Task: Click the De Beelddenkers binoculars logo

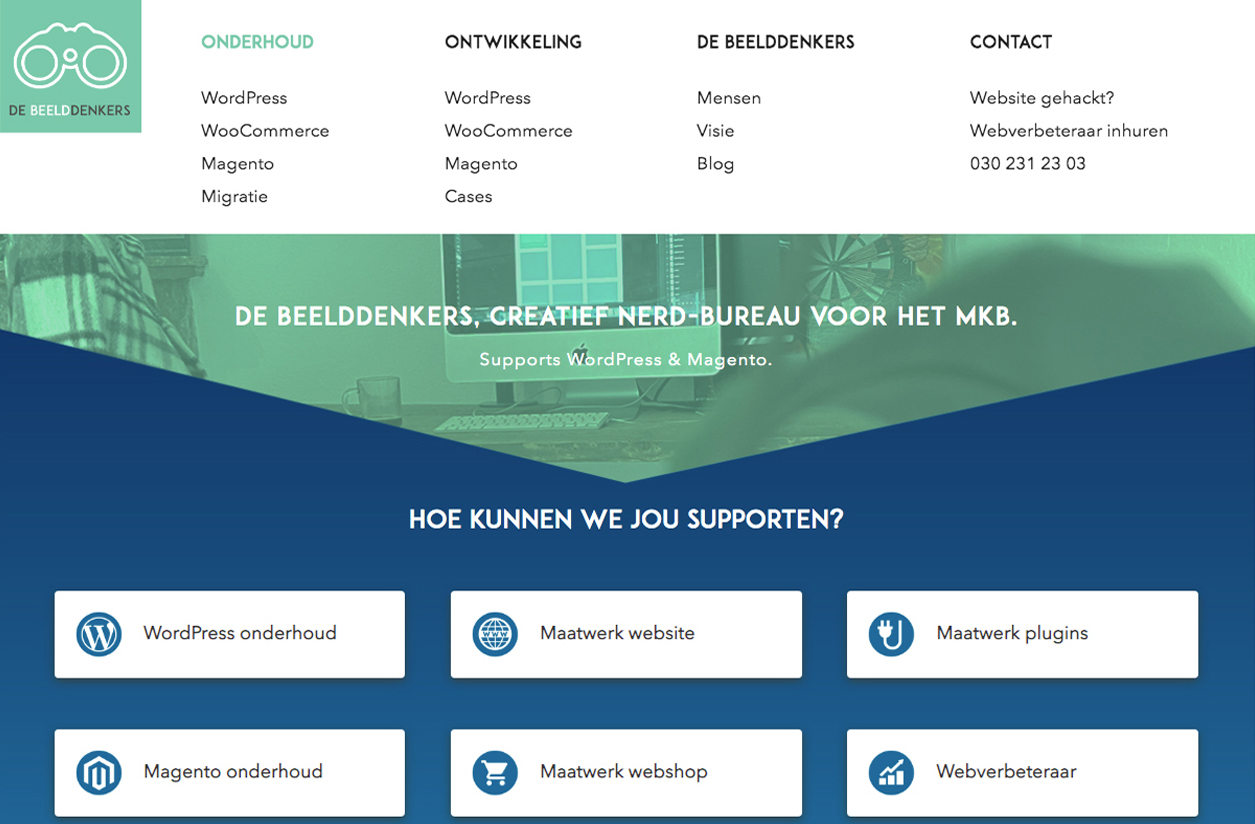Action: click(x=70, y=66)
